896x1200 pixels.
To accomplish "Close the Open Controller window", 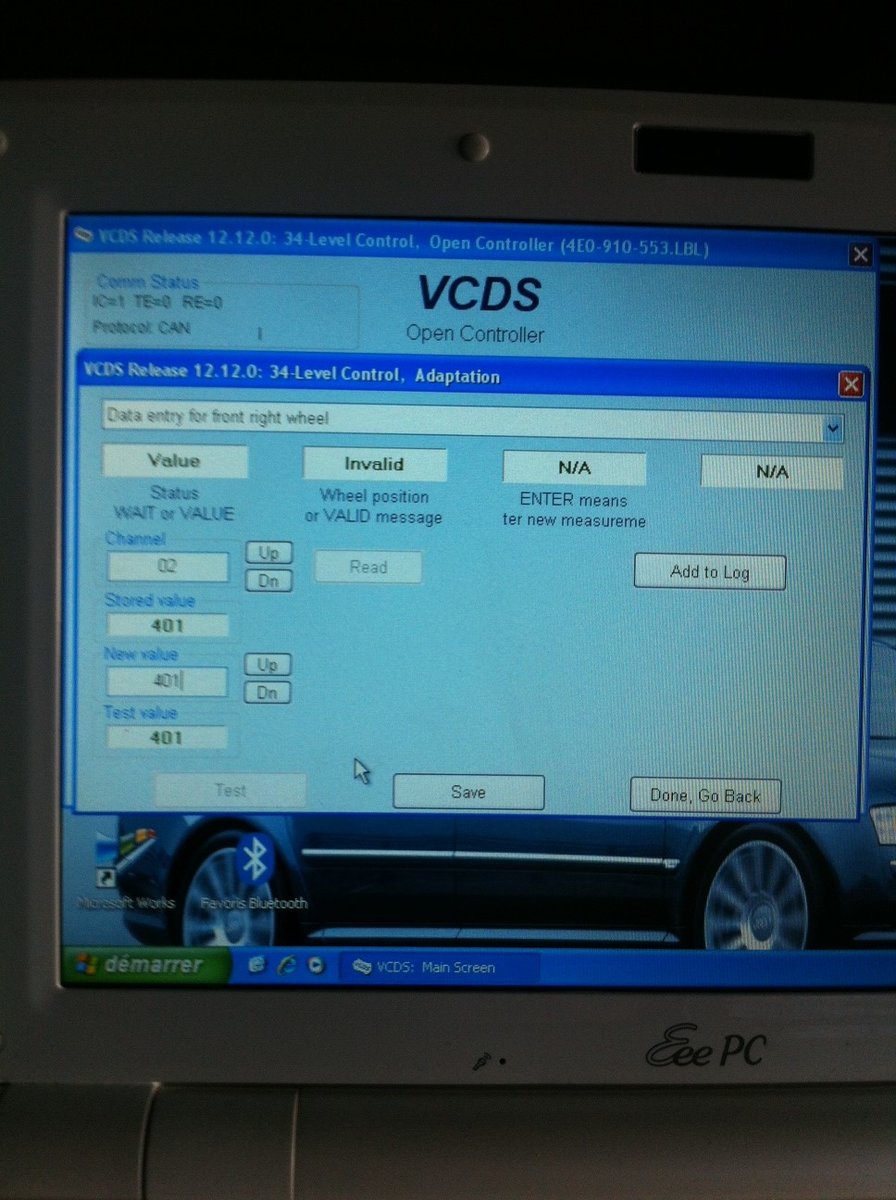I will (860, 255).
